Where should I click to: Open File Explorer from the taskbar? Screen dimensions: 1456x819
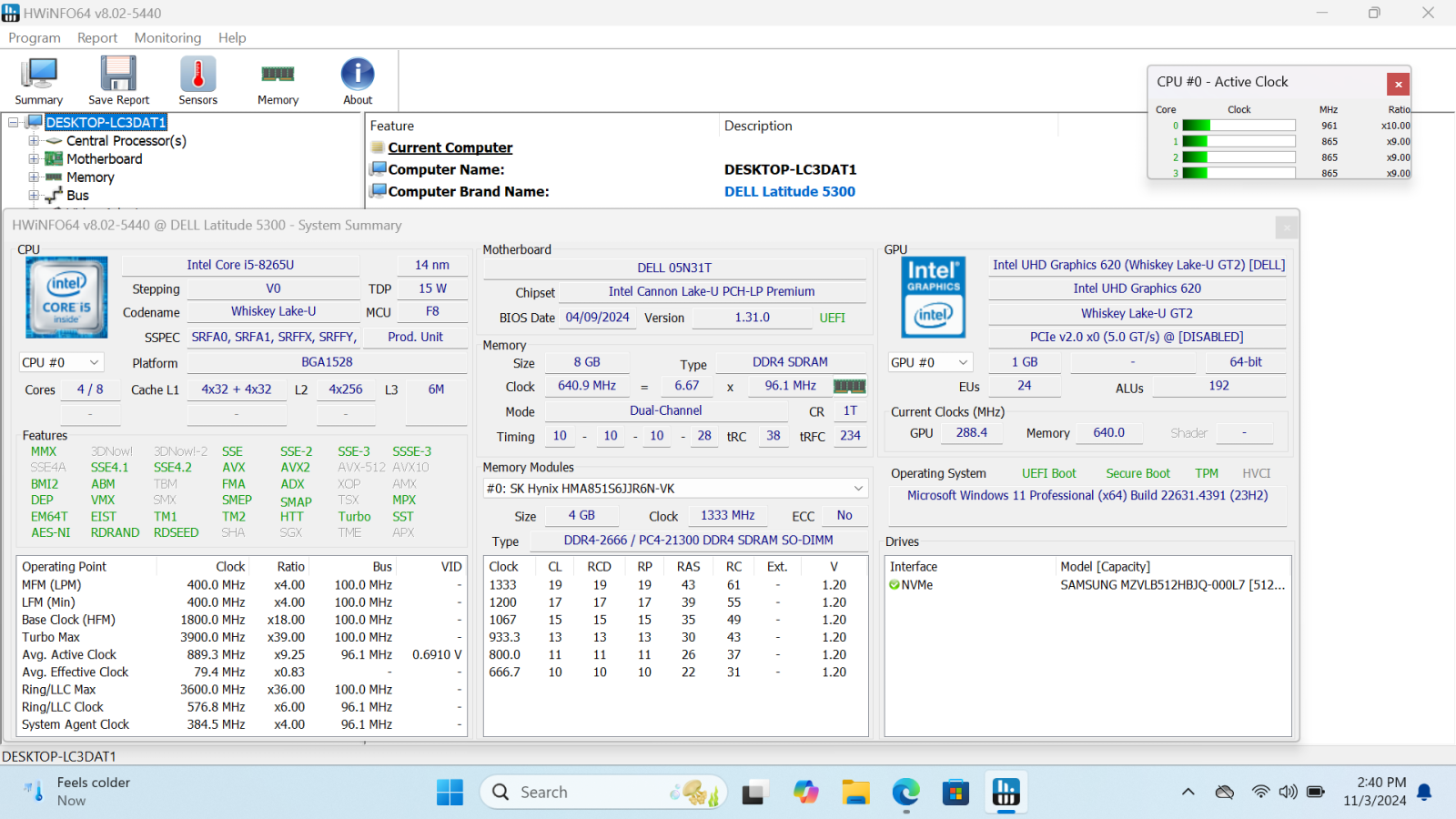(855, 793)
